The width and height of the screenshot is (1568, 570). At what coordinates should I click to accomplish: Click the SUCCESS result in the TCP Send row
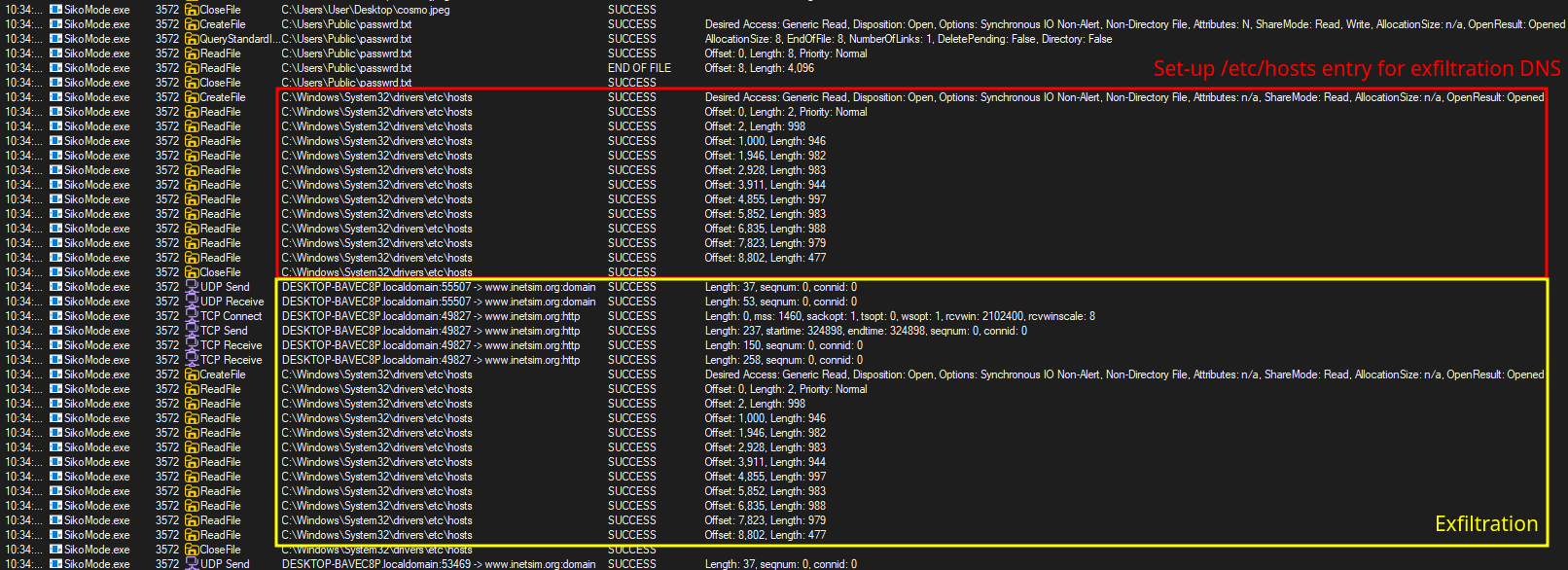632,331
